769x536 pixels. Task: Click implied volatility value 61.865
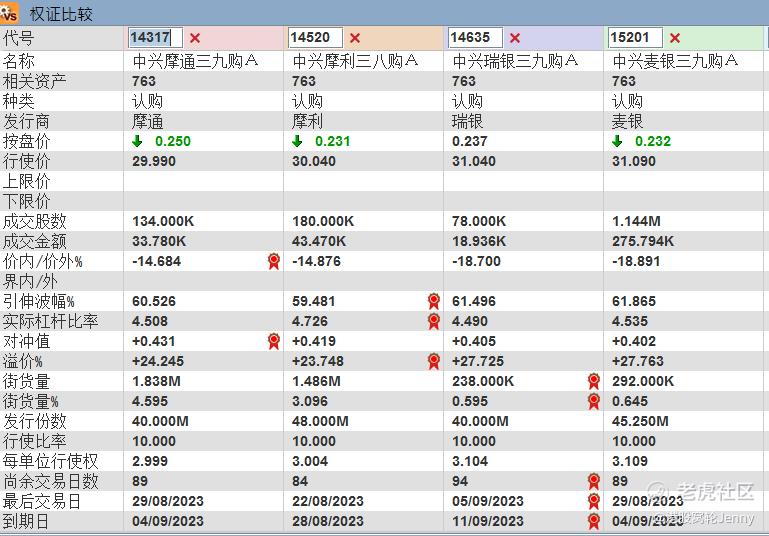pos(634,301)
